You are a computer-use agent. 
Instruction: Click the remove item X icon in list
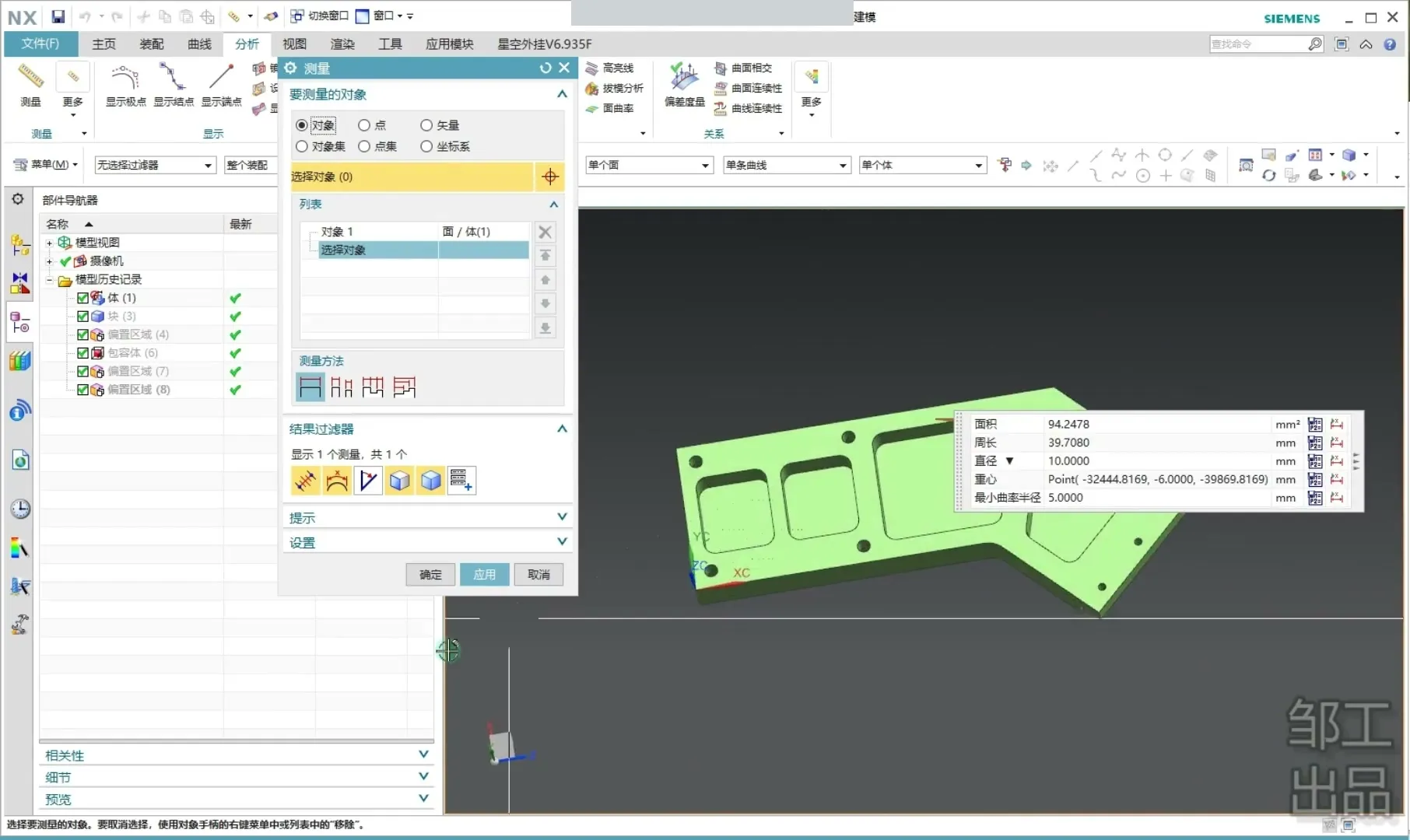545,232
